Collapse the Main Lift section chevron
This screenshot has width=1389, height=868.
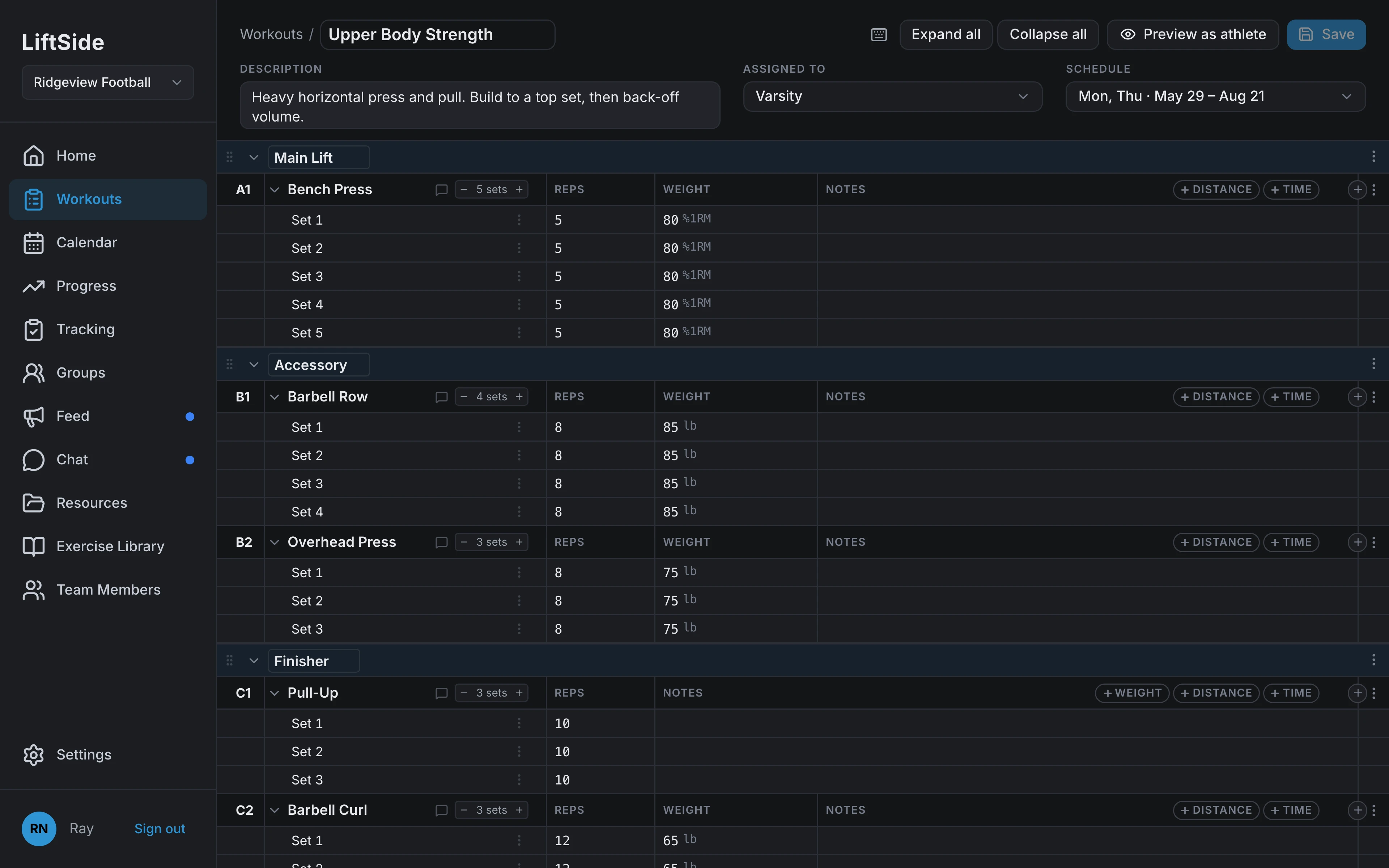point(253,157)
